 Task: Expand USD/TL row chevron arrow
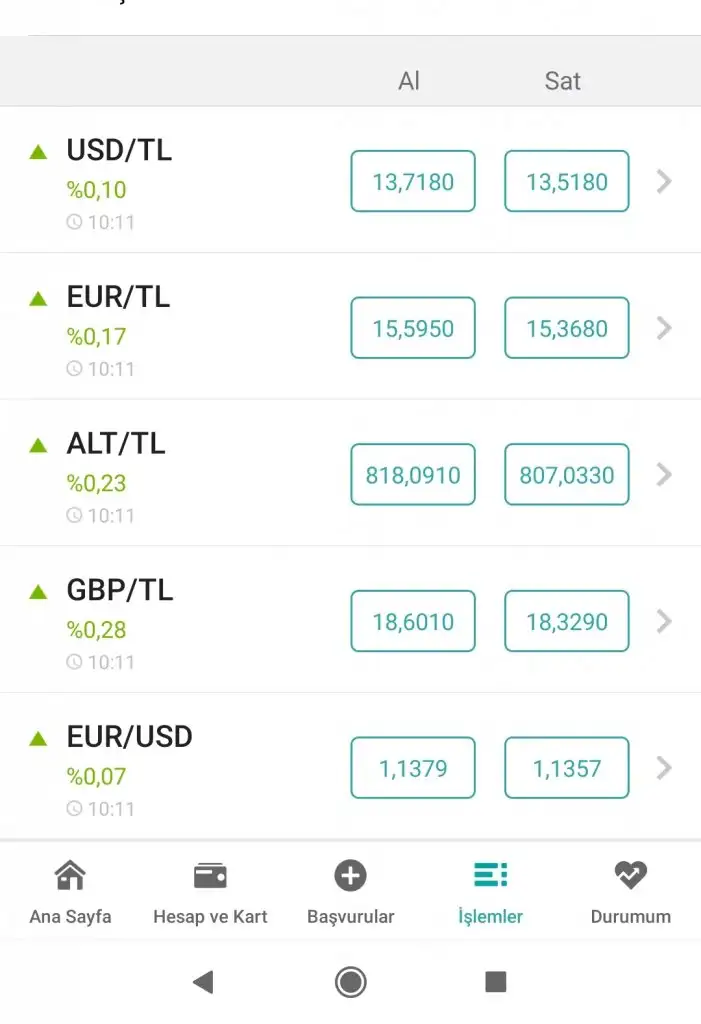tap(664, 181)
